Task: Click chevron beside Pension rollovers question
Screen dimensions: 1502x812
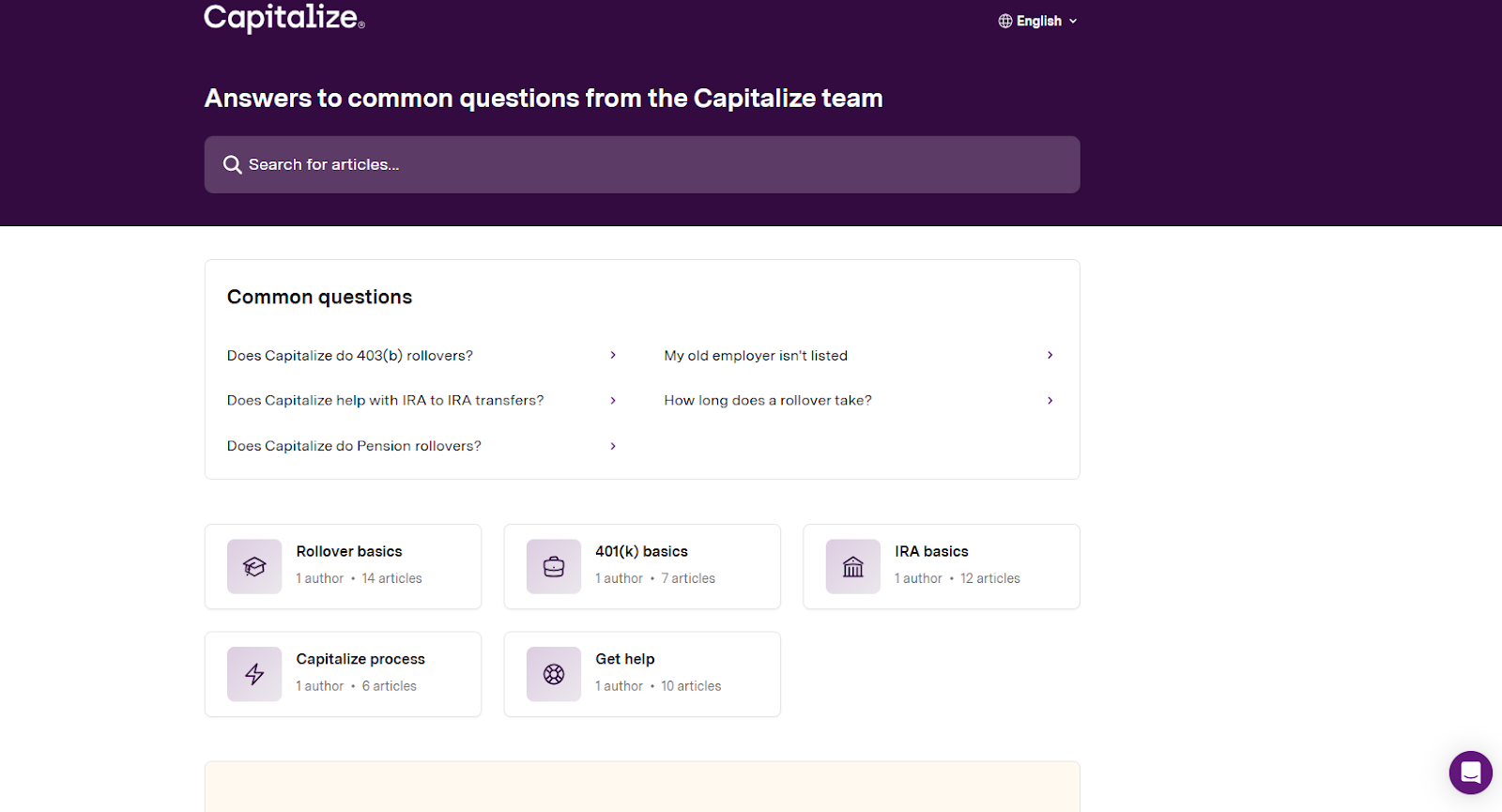Action: click(x=613, y=446)
